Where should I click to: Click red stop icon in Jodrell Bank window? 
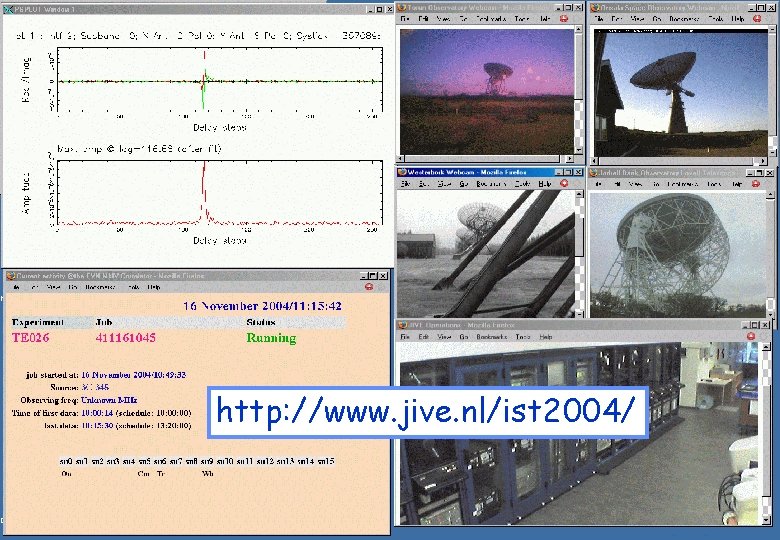[x=756, y=184]
